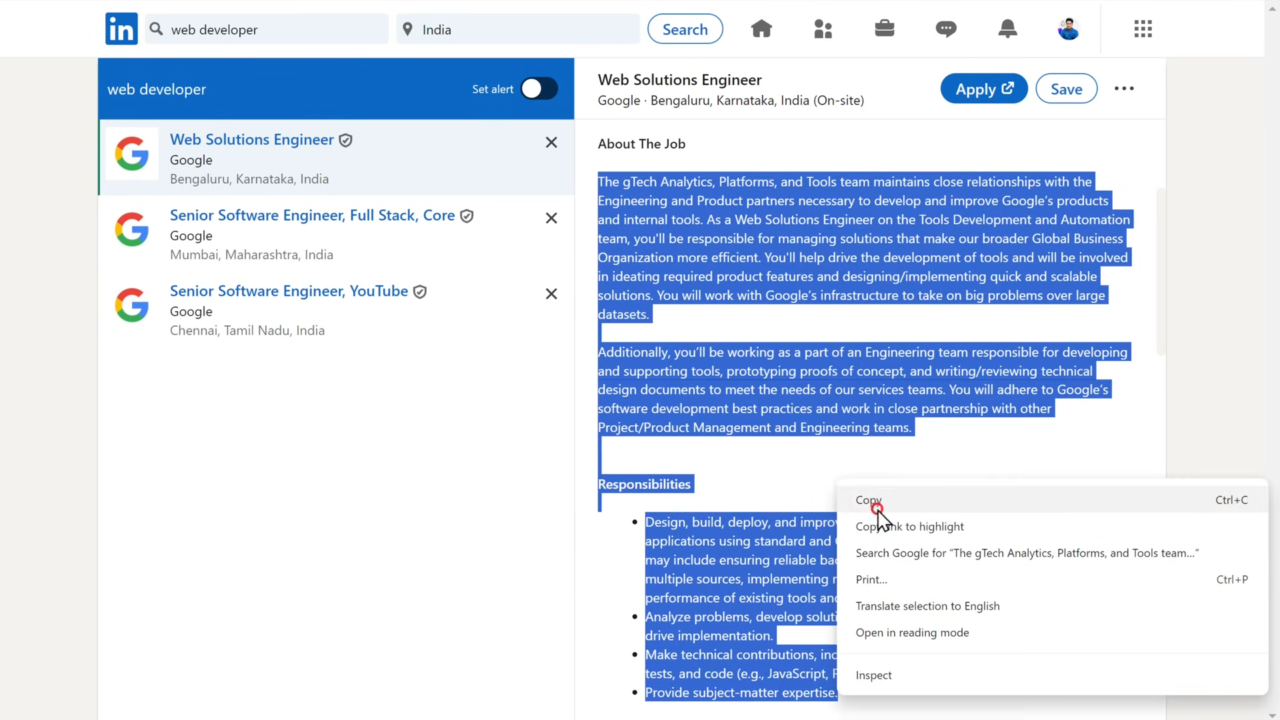Click the web developer search field
The image size is (1280, 720).
(x=267, y=29)
